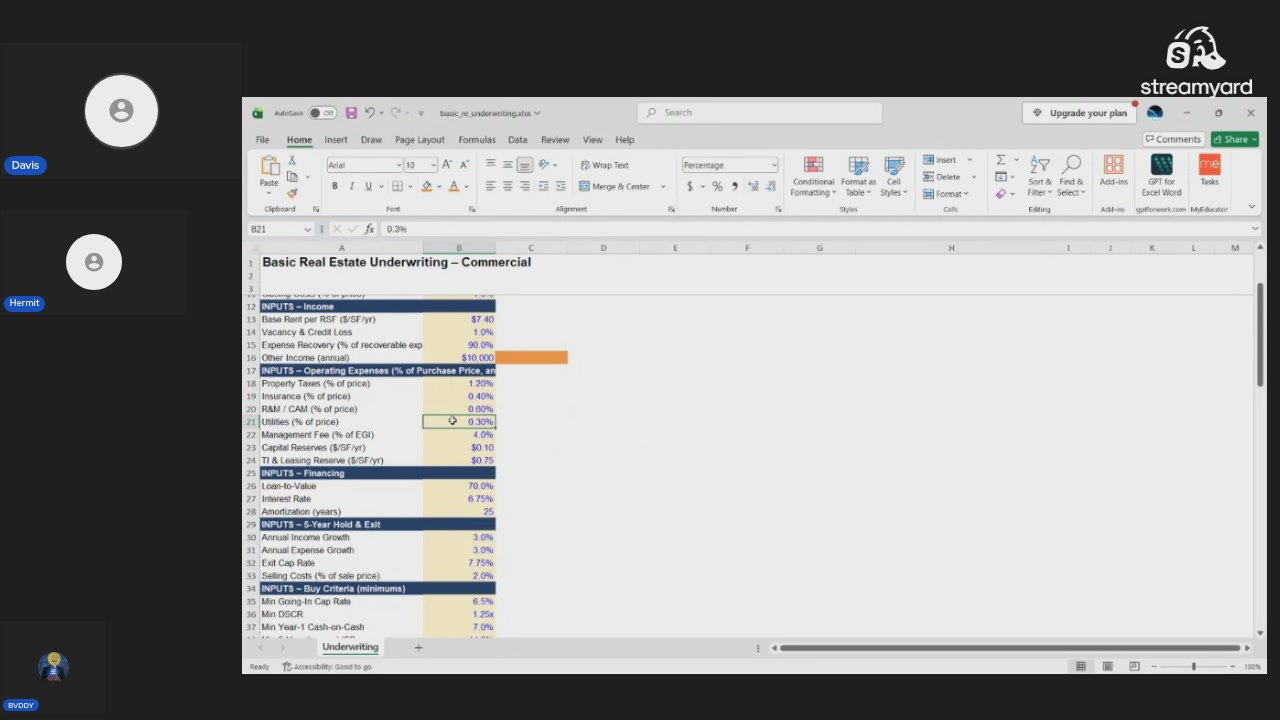Click the Undo arrow icon
1280x720 pixels.
(369, 113)
